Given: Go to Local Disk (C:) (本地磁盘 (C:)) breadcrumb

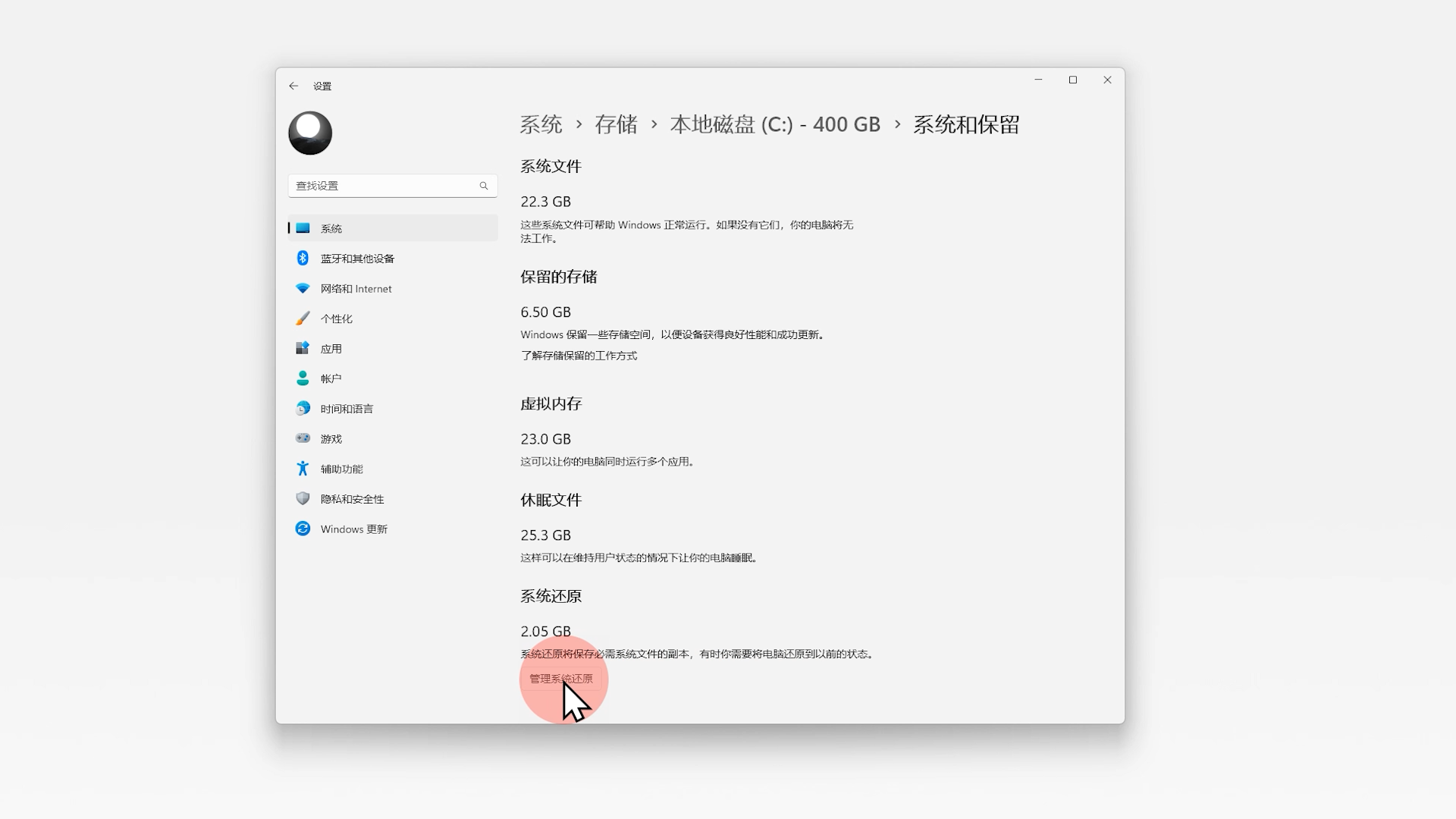Looking at the screenshot, I should pos(774,124).
